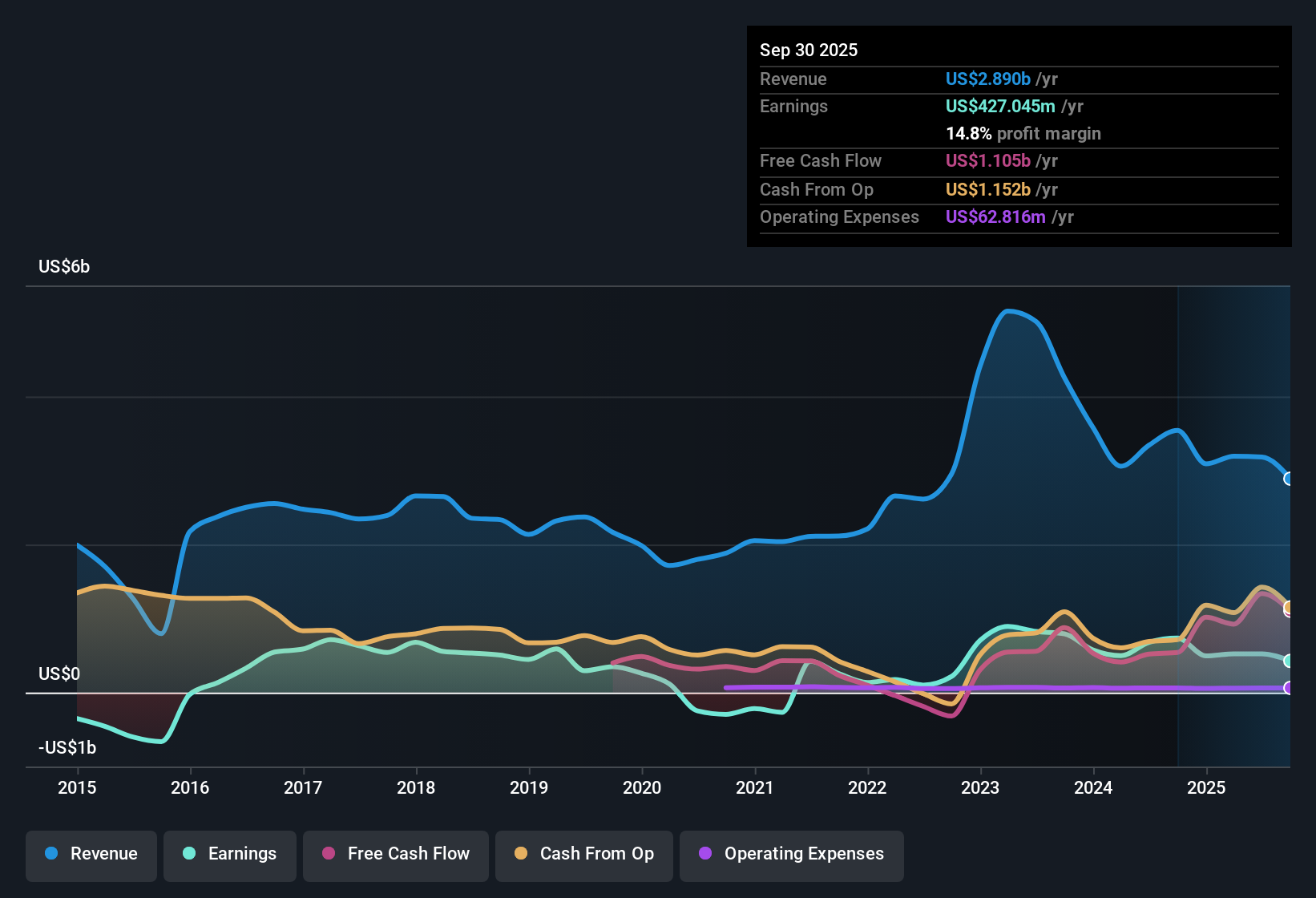Expand the Sep 30 2025 tooltip header
The width and height of the screenshot is (1316, 898).
point(809,50)
